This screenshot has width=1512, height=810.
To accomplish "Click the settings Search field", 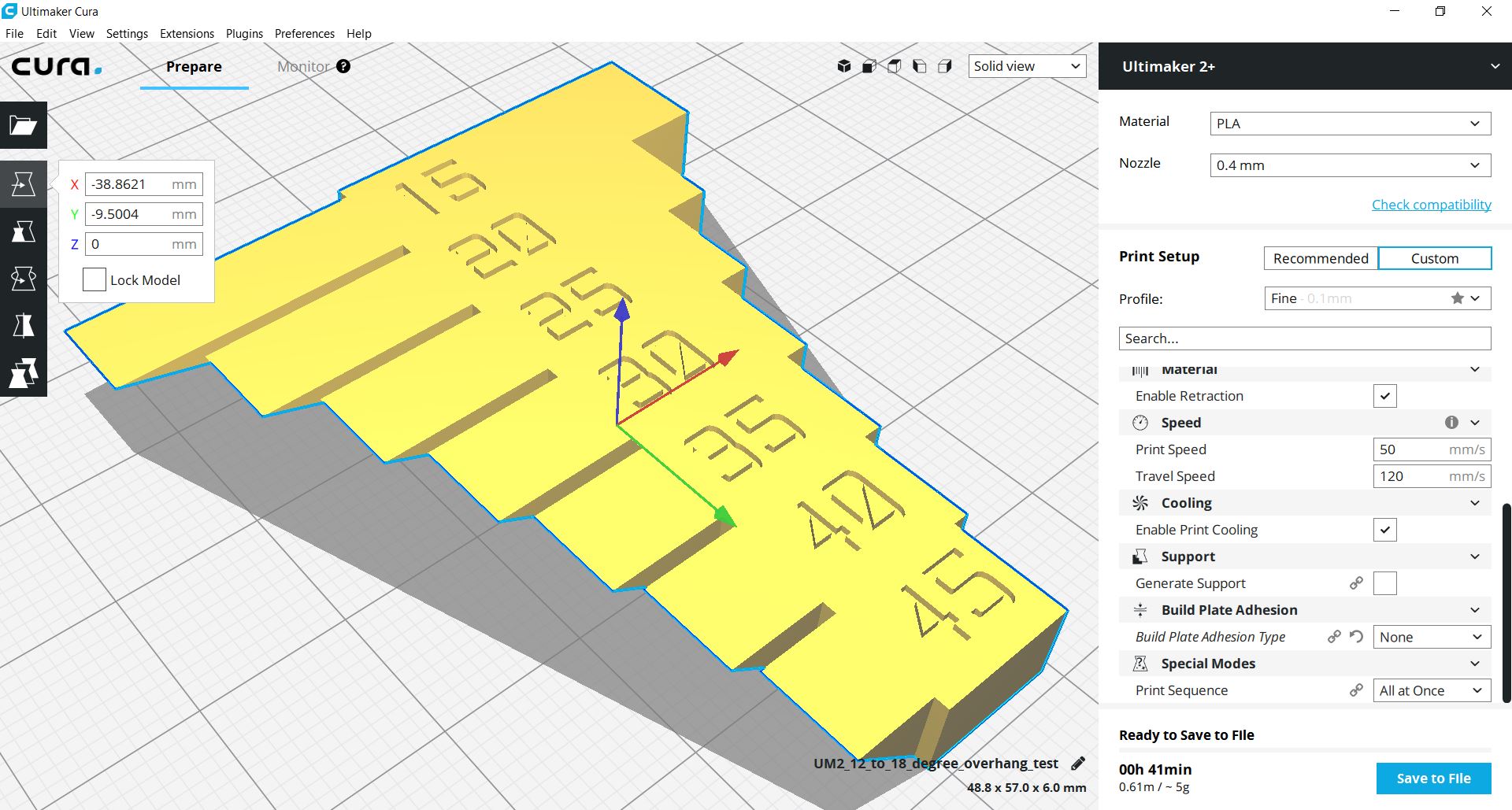I will [x=1305, y=338].
